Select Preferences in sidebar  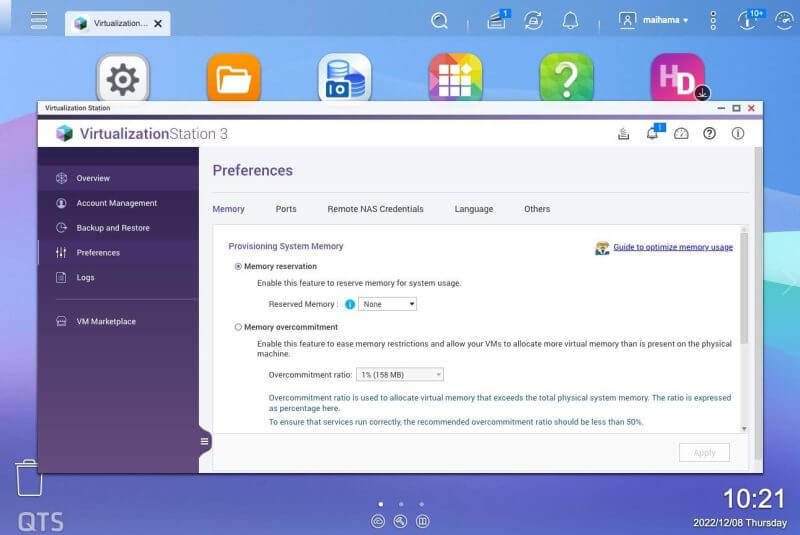click(x=118, y=252)
